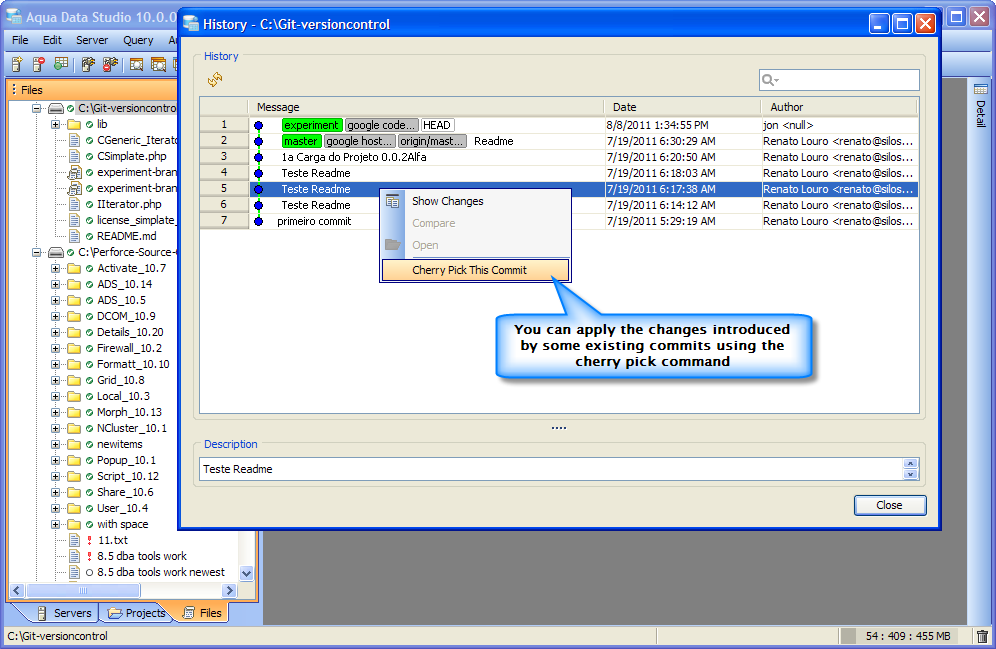Screen dimensions: 996x649
Task: Switch to the Files tab
Action: (x=202, y=613)
